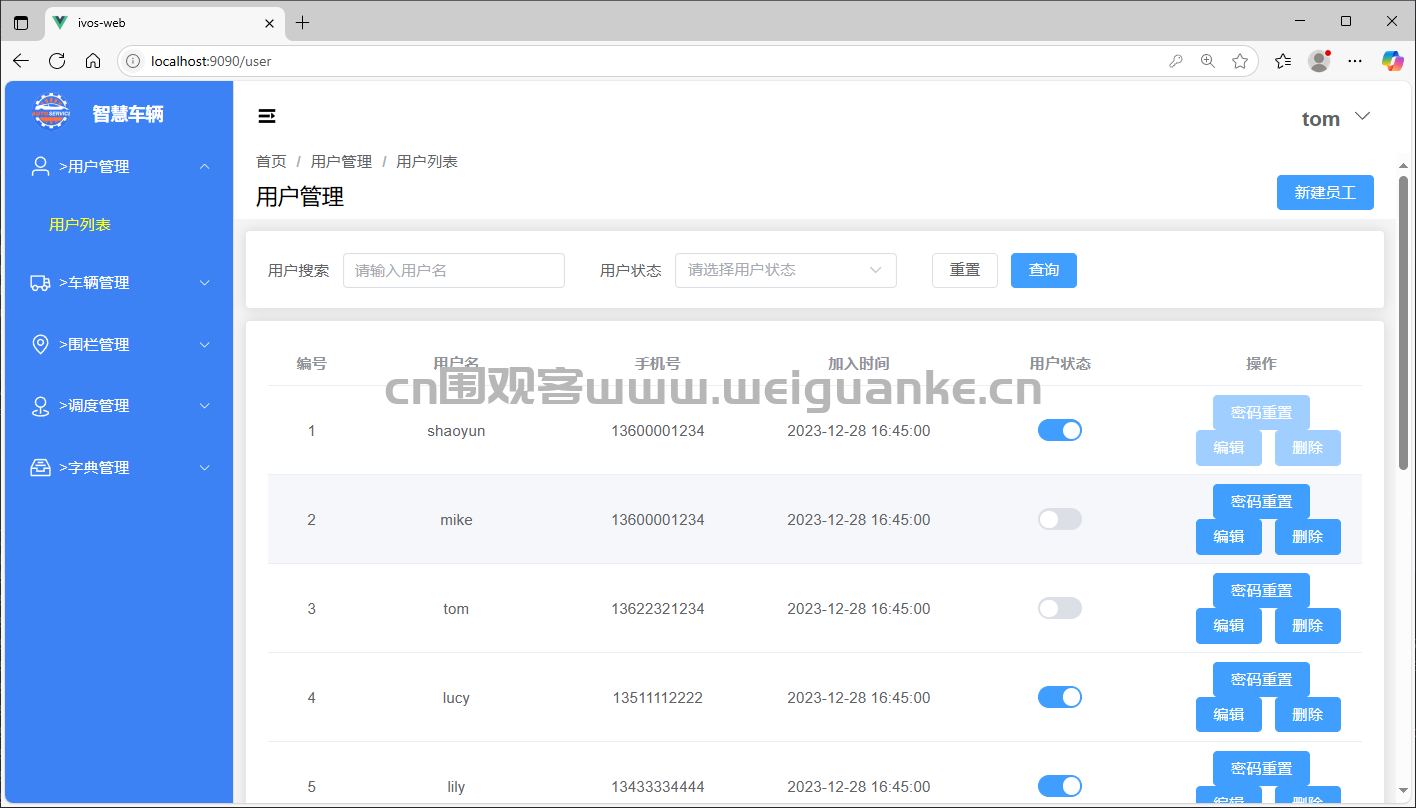
Task: Click the 重置 button
Action: pos(965,270)
